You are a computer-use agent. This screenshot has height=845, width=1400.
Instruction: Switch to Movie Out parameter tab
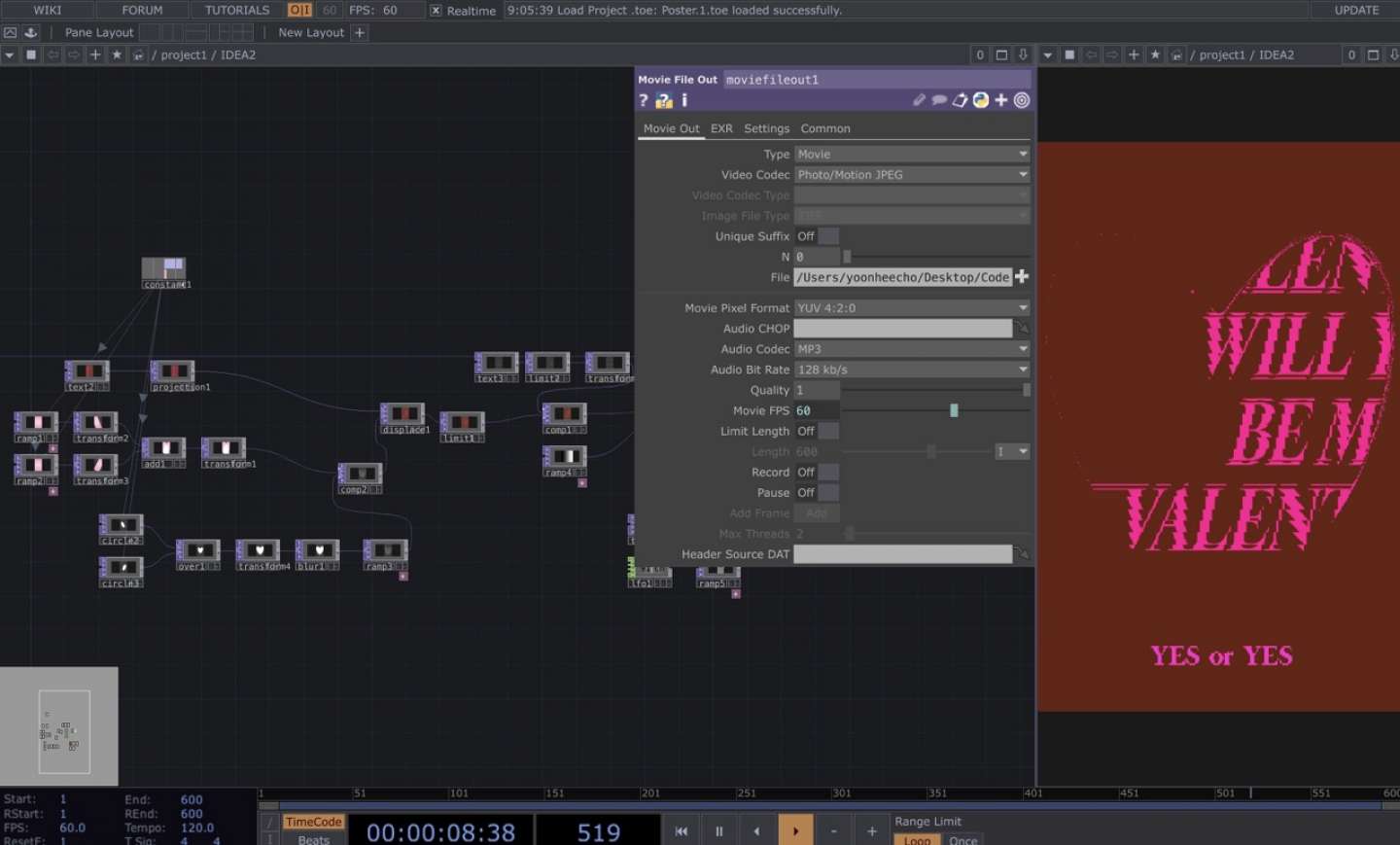point(671,128)
